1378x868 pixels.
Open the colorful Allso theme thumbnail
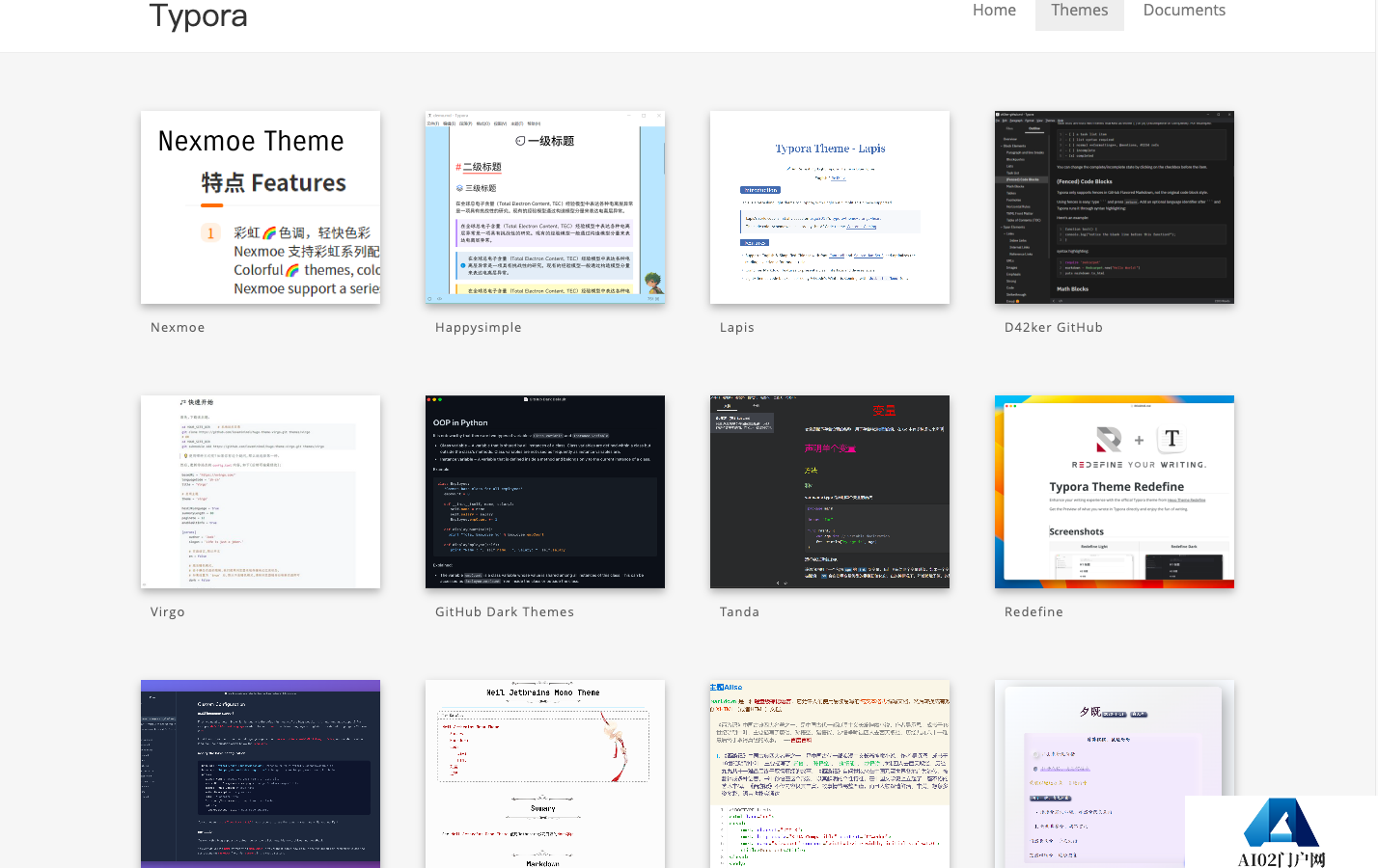(x=830, y=773)
